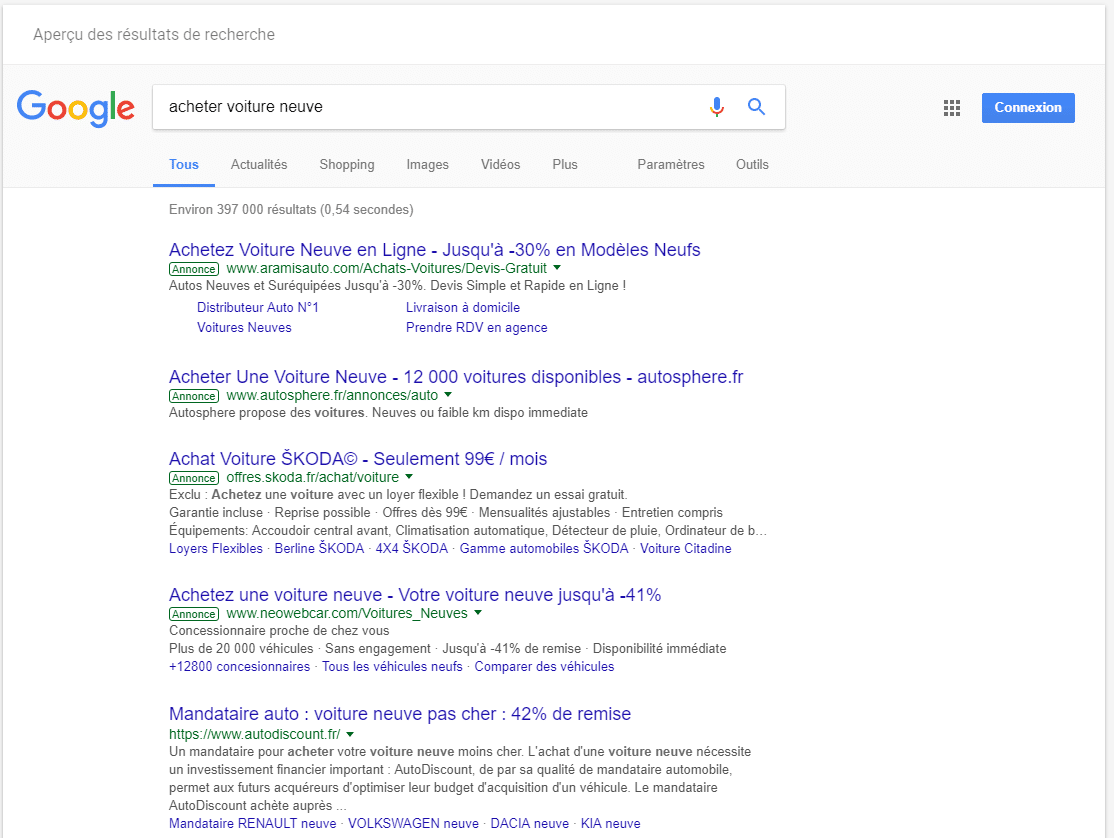
Task: Click the Google logo
Action: (76, 108)
